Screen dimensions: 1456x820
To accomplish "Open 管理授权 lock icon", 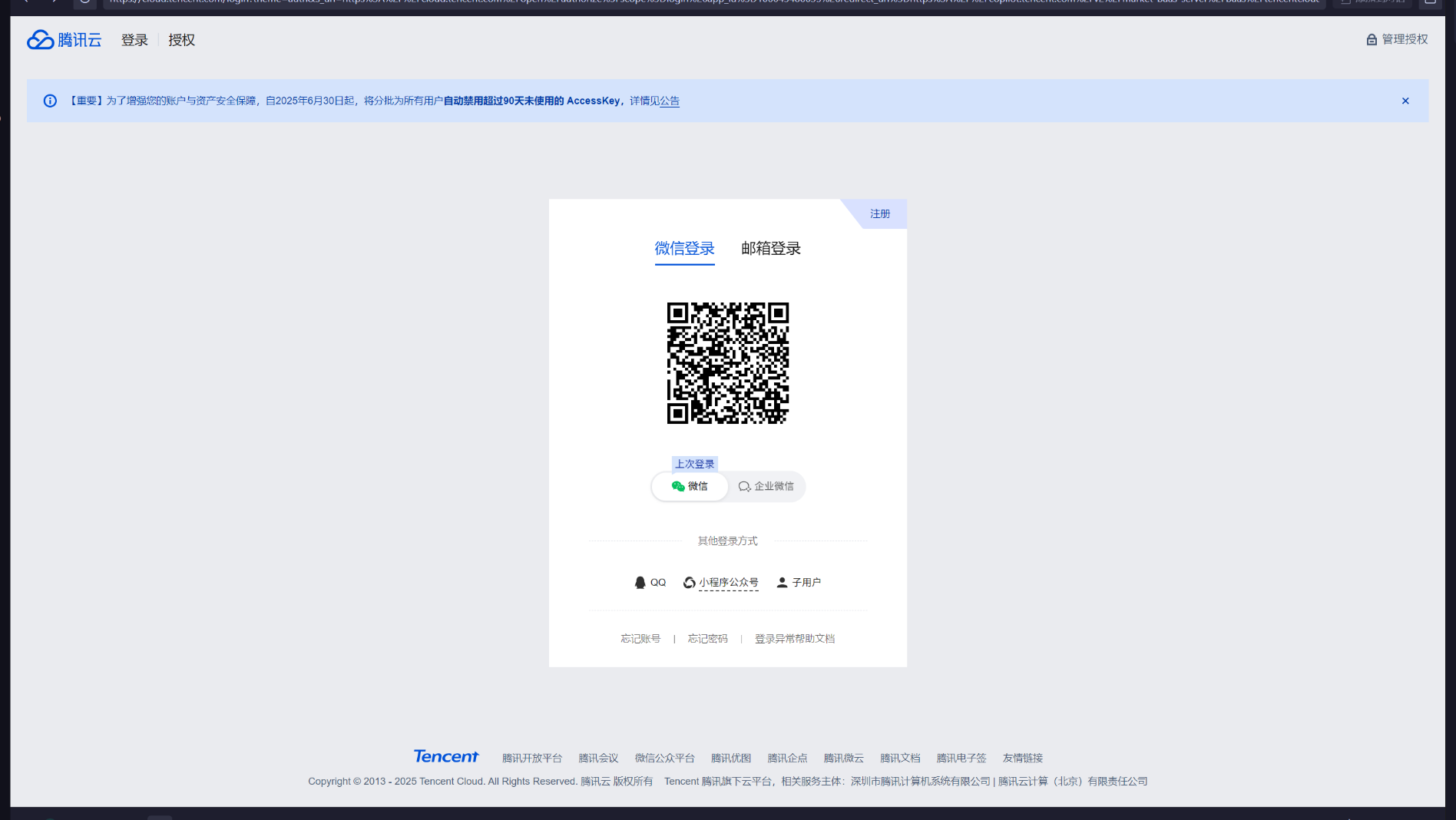I will point(1372,40).
